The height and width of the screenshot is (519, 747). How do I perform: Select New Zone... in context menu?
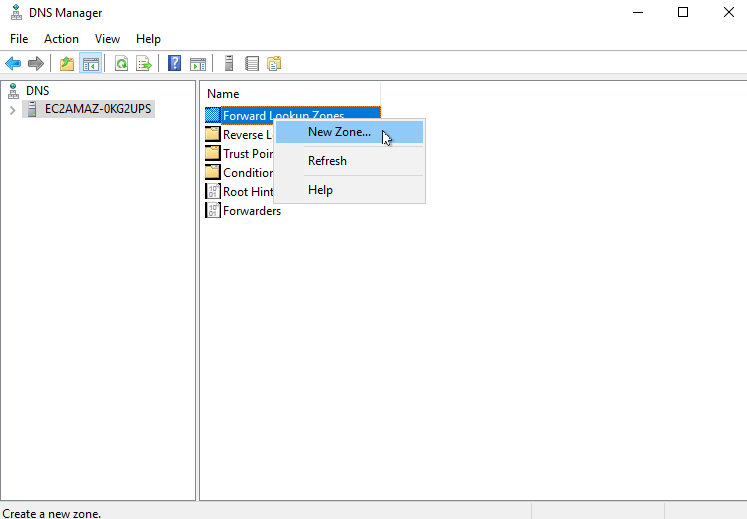point(339,132)
